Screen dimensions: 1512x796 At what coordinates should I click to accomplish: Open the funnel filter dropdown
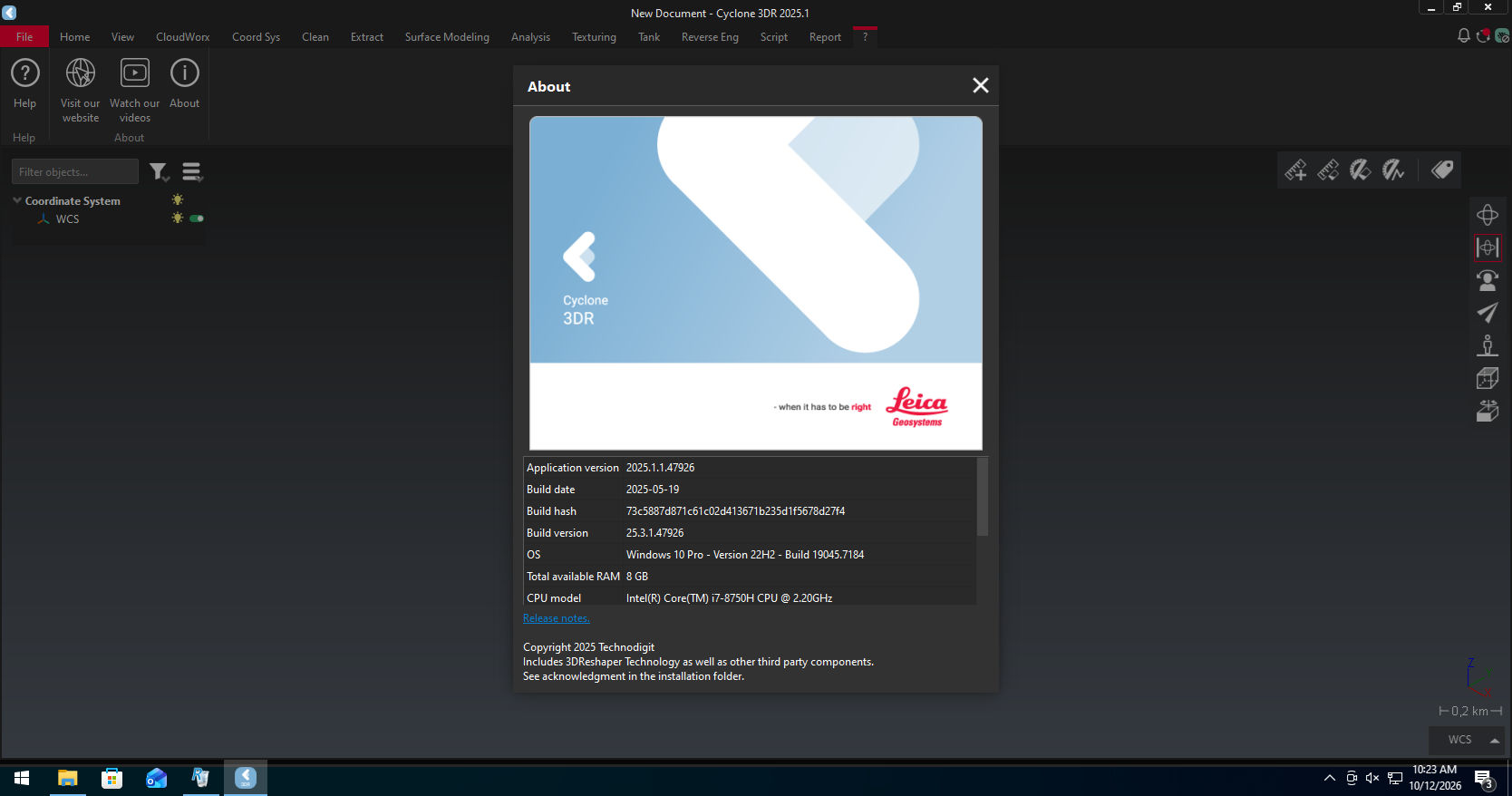click(159, 171)
